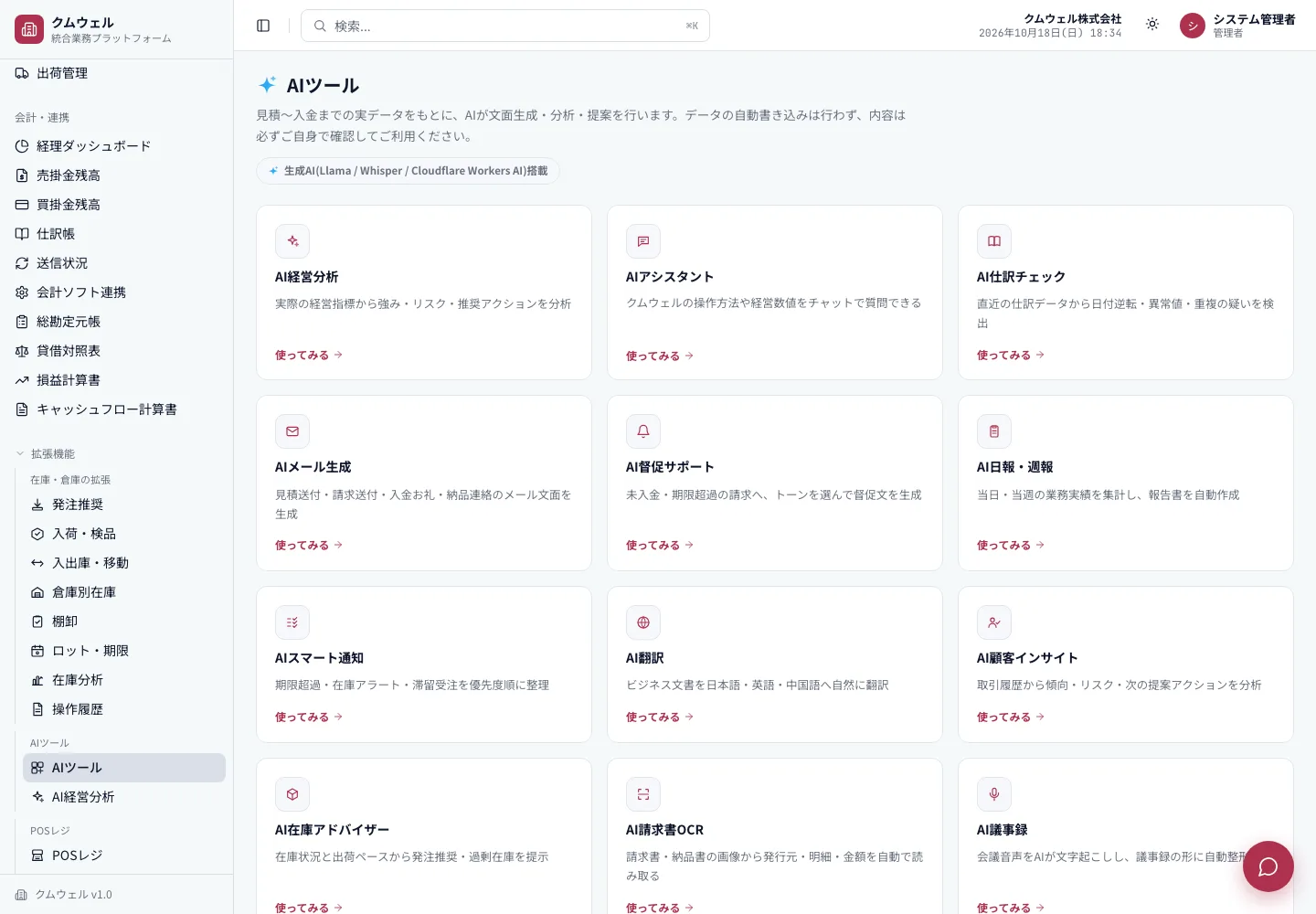Click 使ってみる on the AI仕訳チェック card

pos(1011,355)
